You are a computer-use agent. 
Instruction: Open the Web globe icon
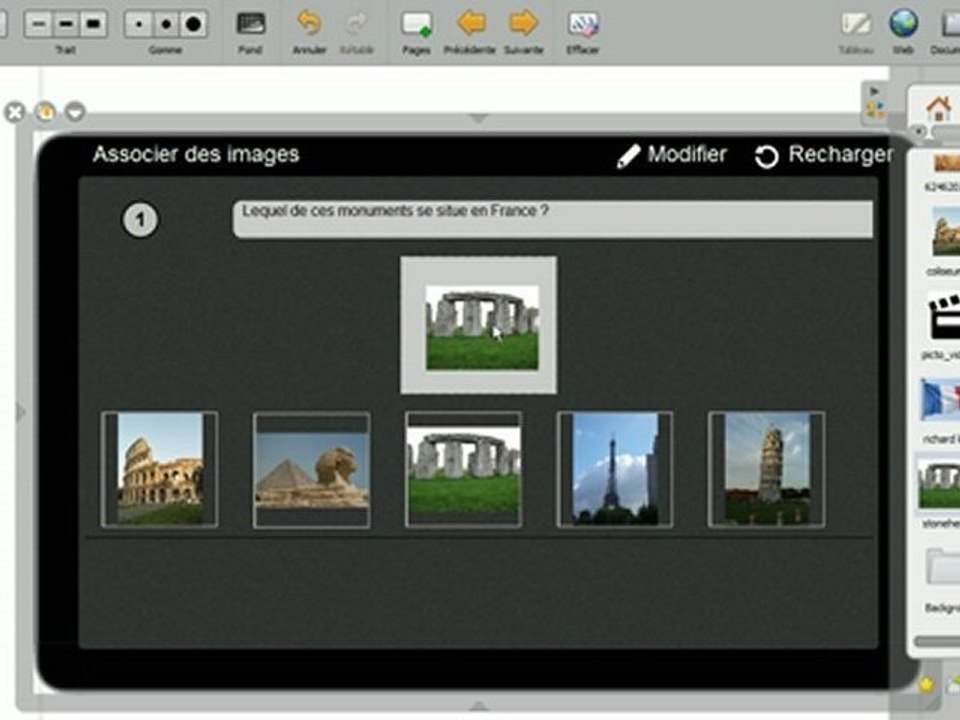(904, 23)
